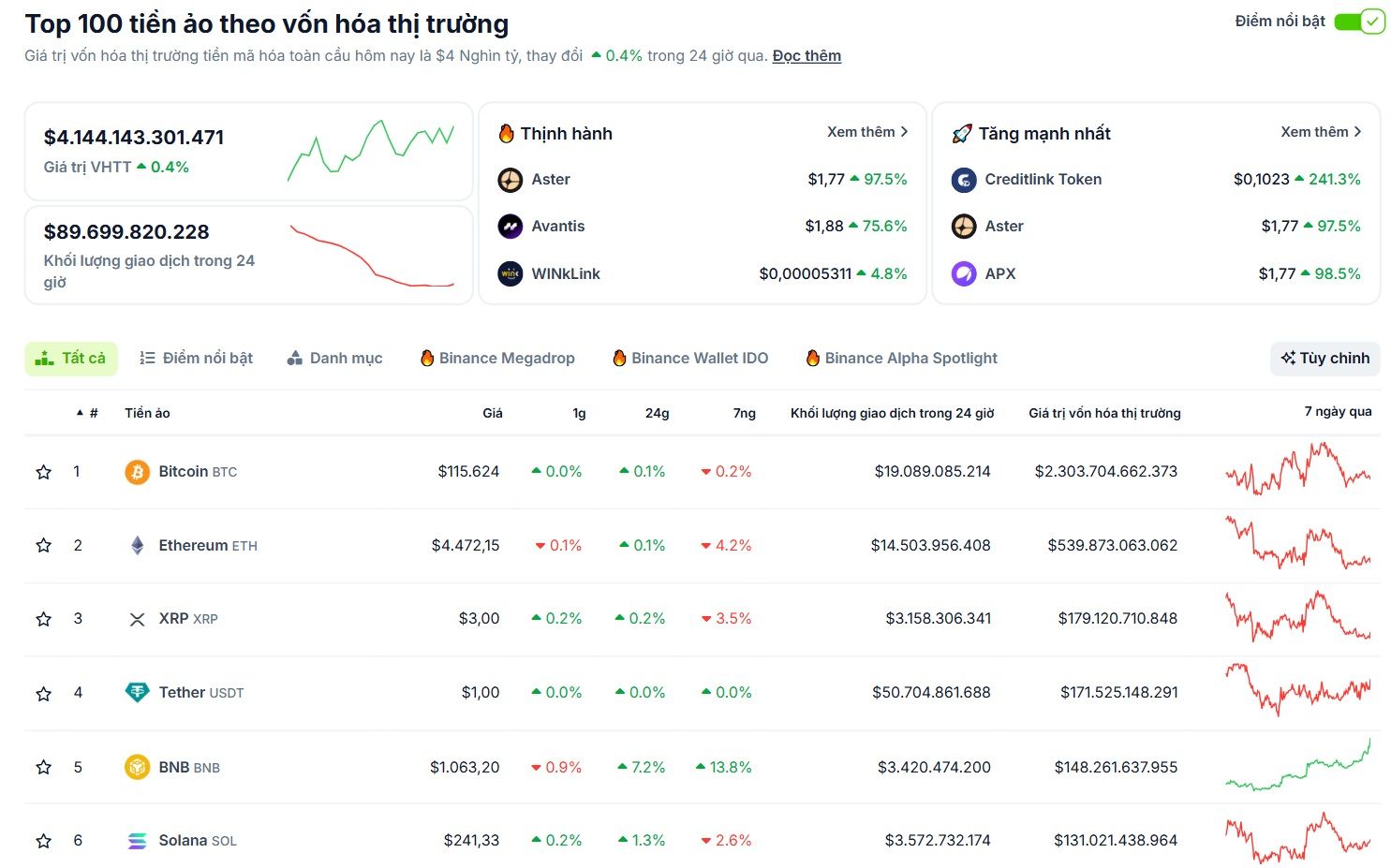This screenshot has width=1391, height=868.
Task: Click the Tùy chỉnh button
Action: (1324, 358)
